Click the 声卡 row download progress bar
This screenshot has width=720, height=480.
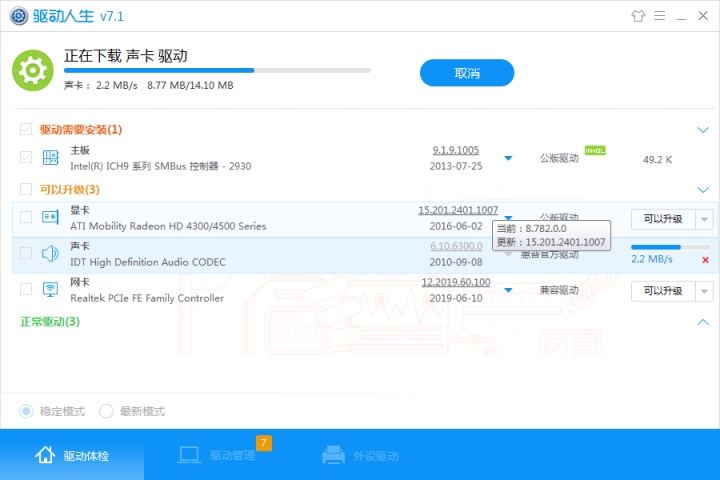pos(670,247)
